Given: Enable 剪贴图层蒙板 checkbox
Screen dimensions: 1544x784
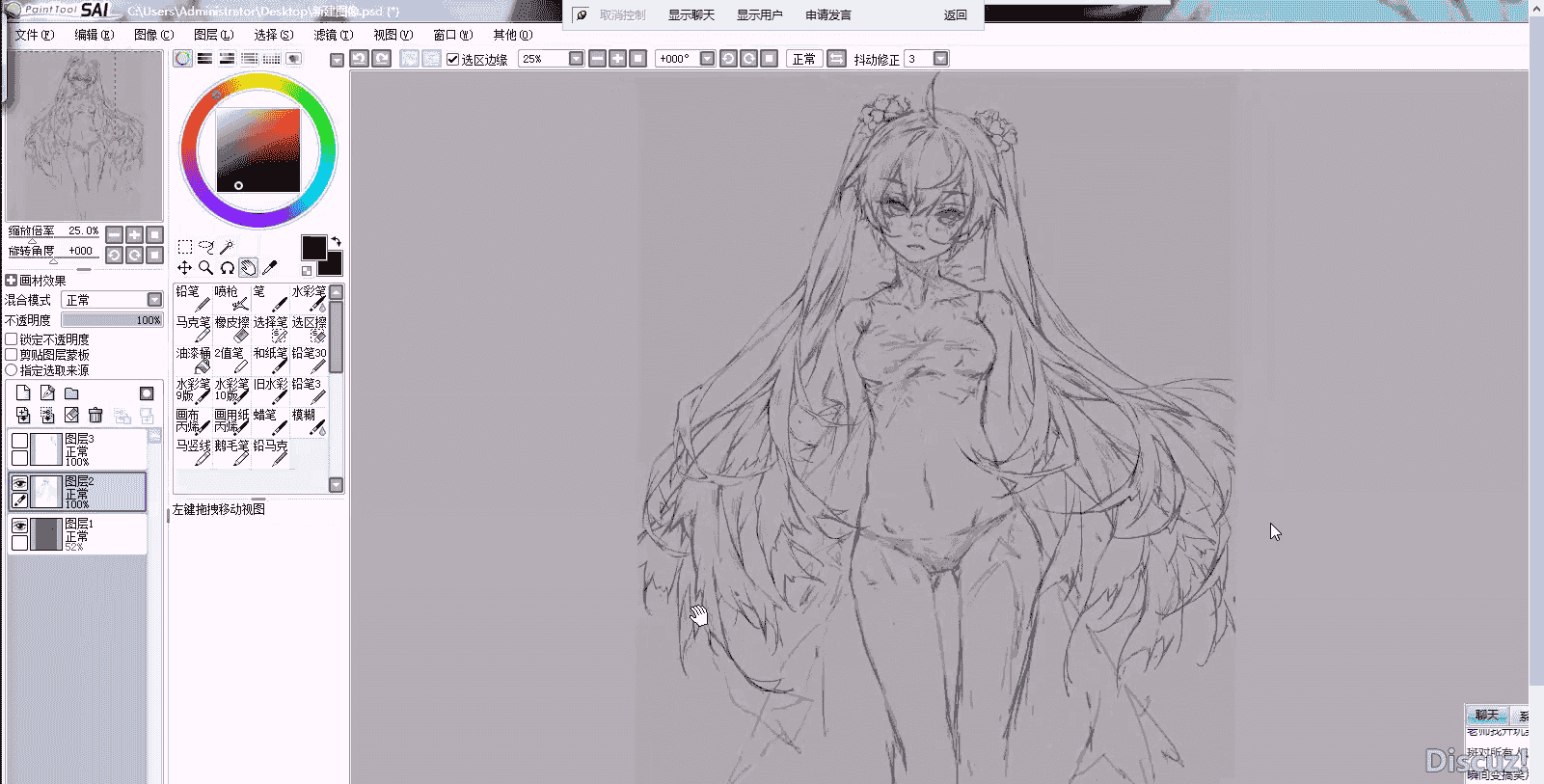Looking at the screenshot, I should point(12,355).
